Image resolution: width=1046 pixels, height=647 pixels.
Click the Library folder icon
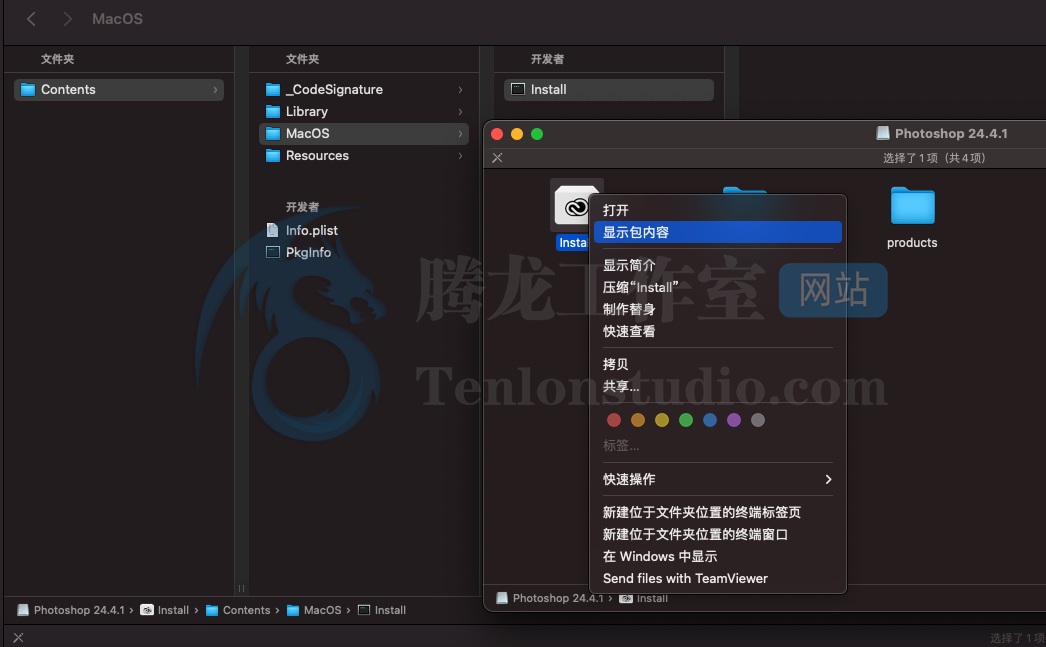pos(273,111)
